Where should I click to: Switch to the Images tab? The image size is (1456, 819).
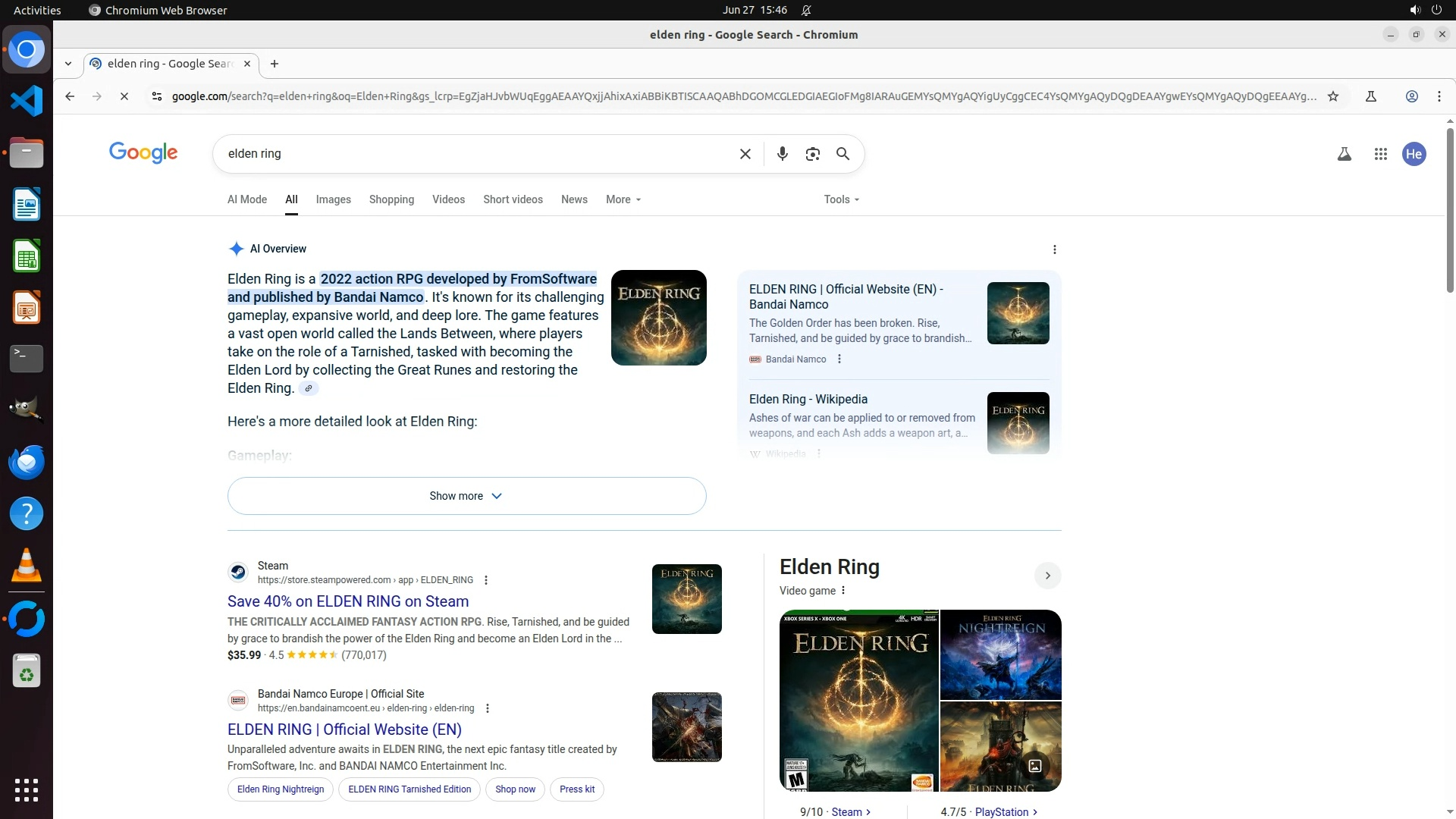[x=333, y=199]
